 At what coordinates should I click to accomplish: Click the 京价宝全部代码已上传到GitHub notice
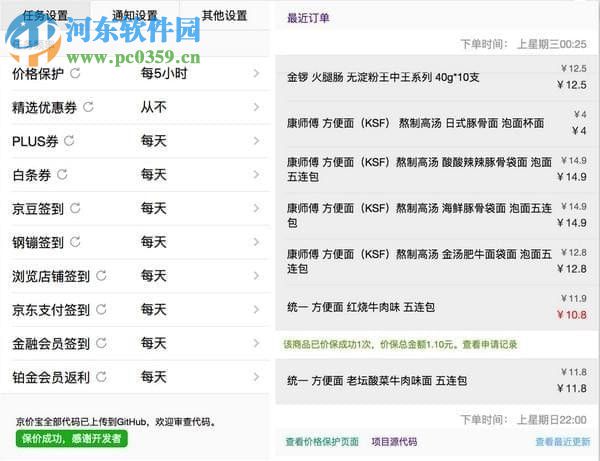[116, 422]
